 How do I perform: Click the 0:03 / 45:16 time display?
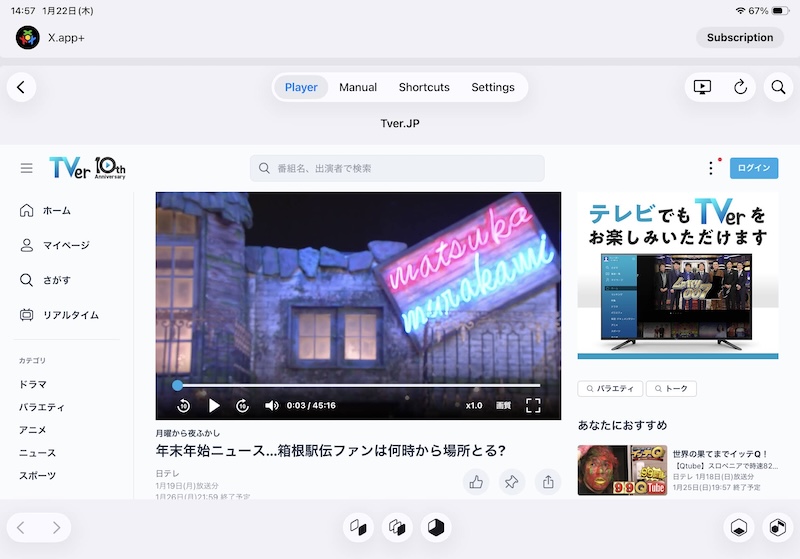tap(311, 405)
